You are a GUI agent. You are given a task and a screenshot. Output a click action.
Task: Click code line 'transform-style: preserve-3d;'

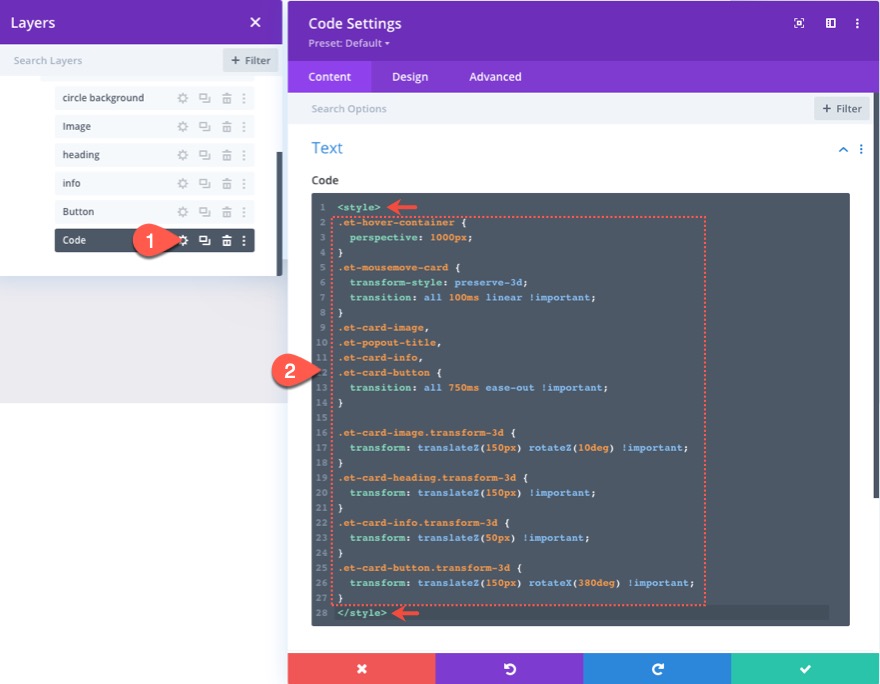pyautogui.click(x=438, y=283)
